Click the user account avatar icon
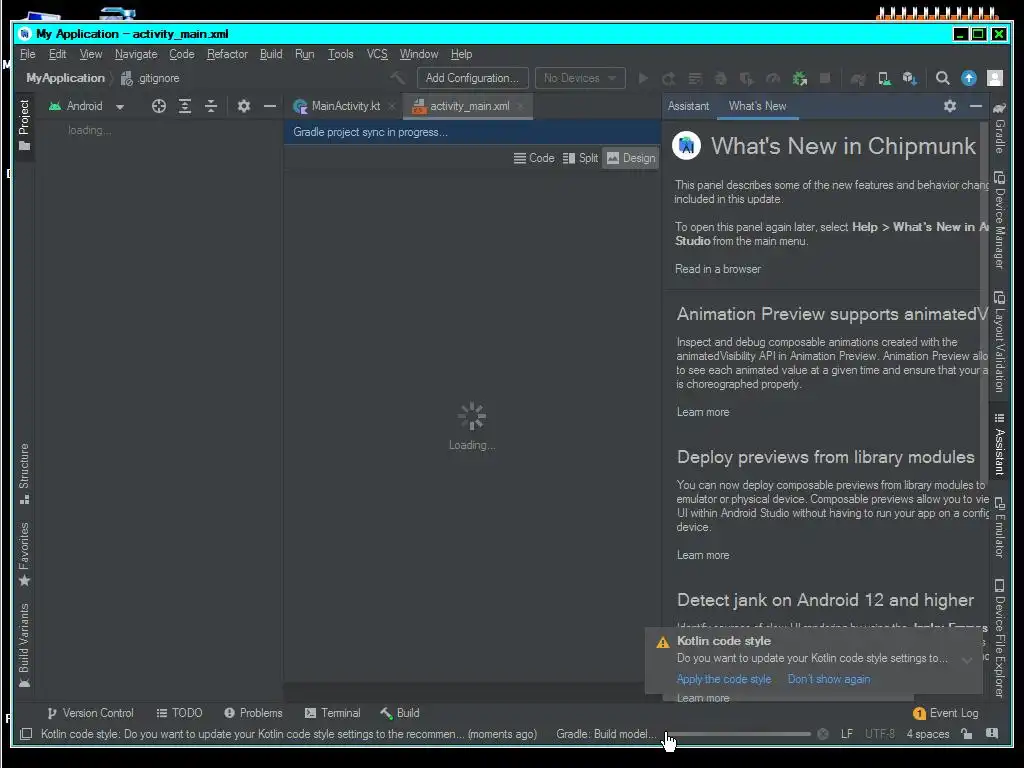Image resolution: width=1024 pixels, height=768 pixels. [995, 78]
